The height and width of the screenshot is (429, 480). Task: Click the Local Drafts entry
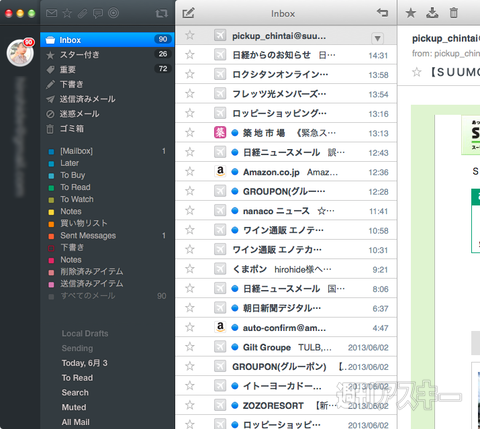[85, 333]
